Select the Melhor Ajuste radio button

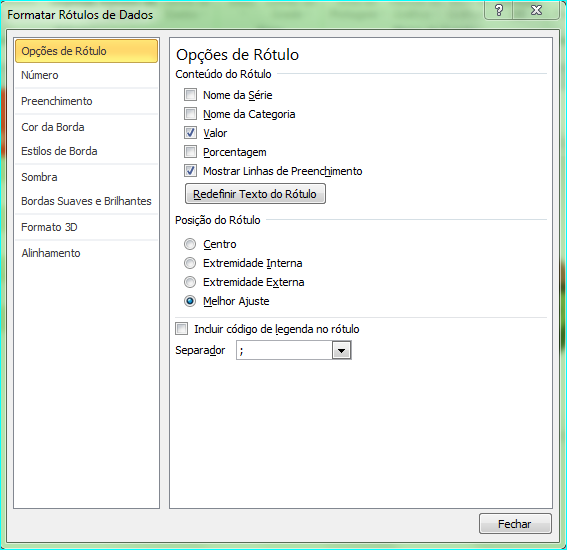pos(190,301)
